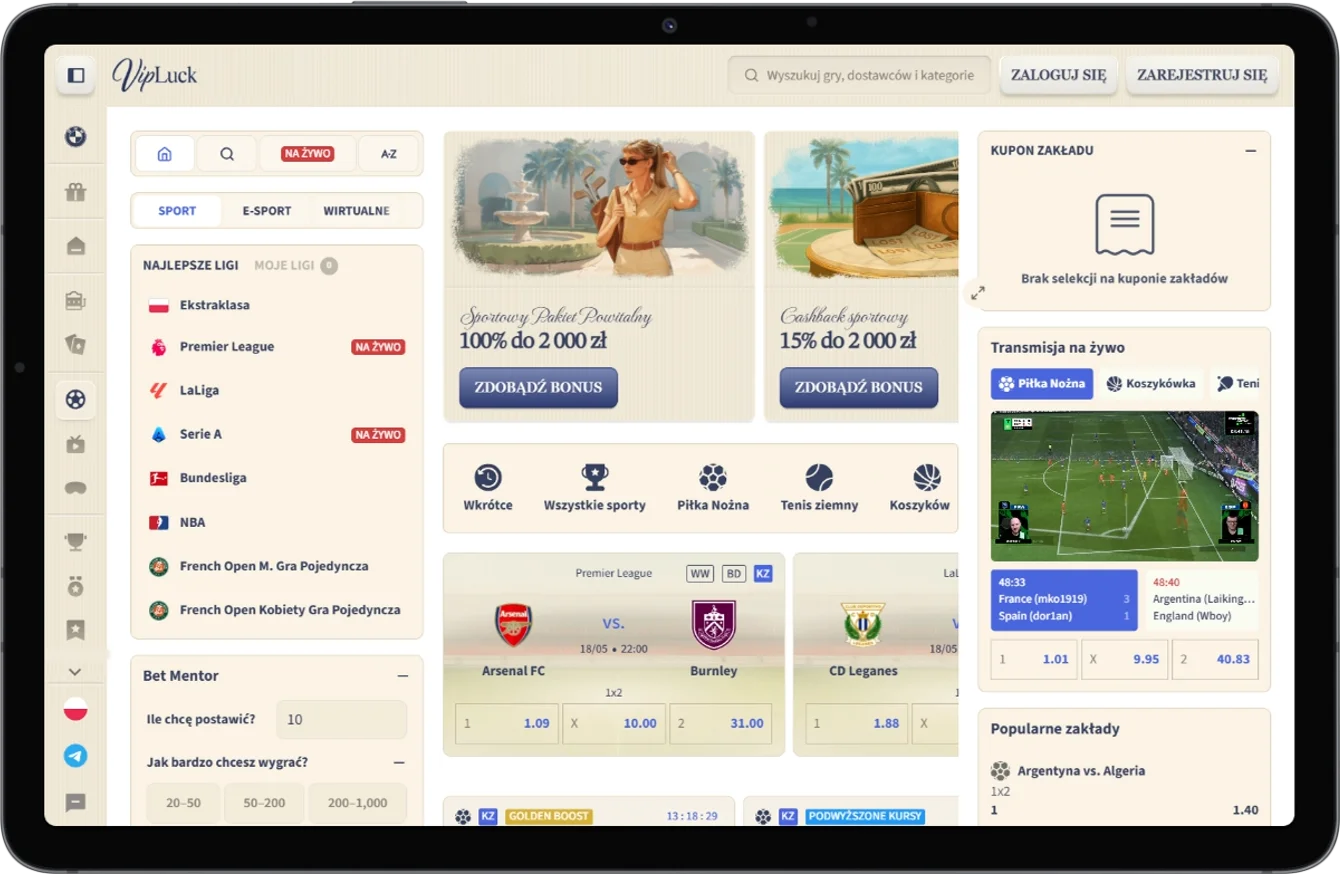Open the house icon in the left sidebar
The width and height of the screenshot is (1340, 874).
76,246
